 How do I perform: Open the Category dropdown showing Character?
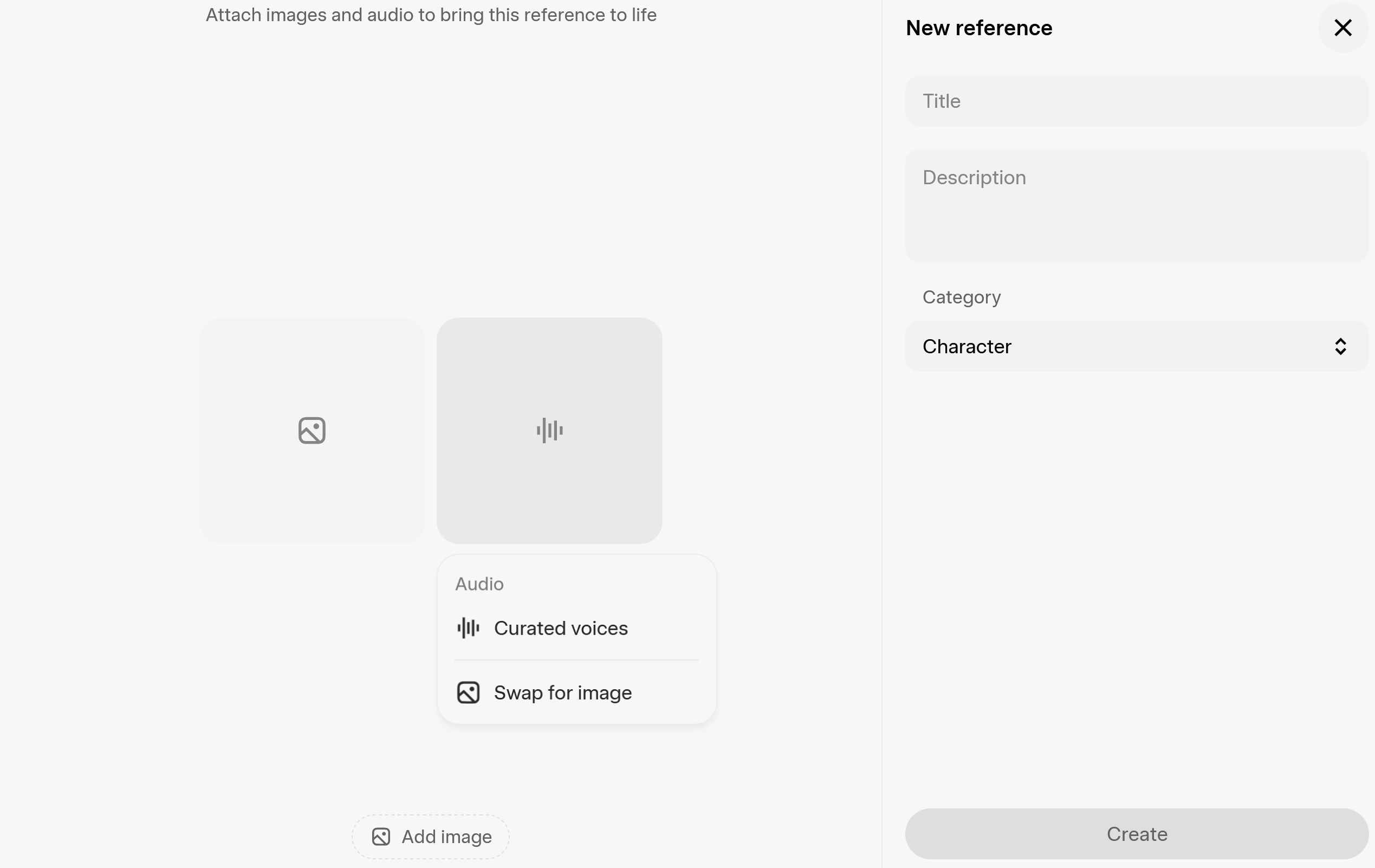(1136, 347)
